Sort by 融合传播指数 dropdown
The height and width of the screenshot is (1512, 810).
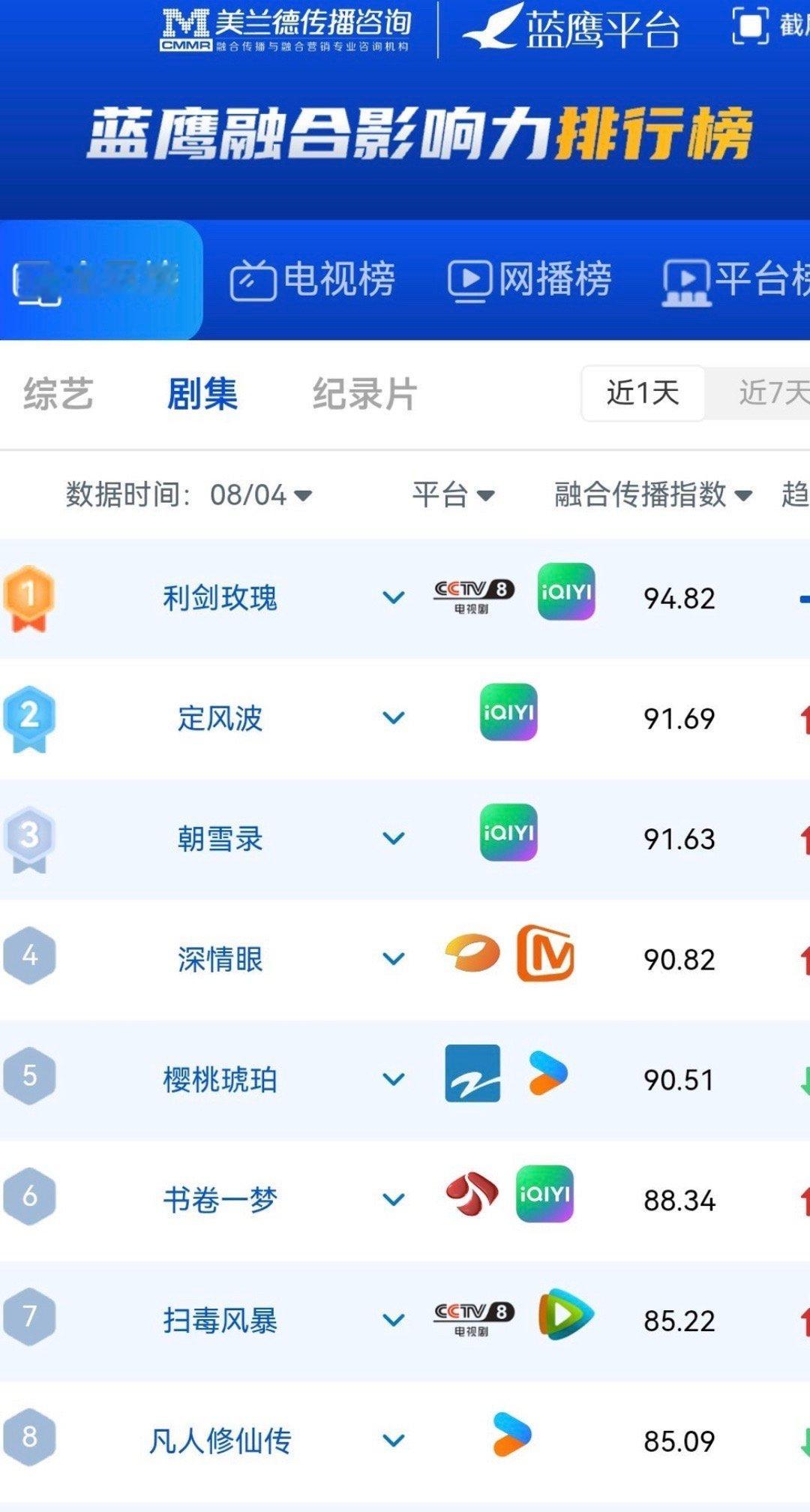(x=653, y=494)
